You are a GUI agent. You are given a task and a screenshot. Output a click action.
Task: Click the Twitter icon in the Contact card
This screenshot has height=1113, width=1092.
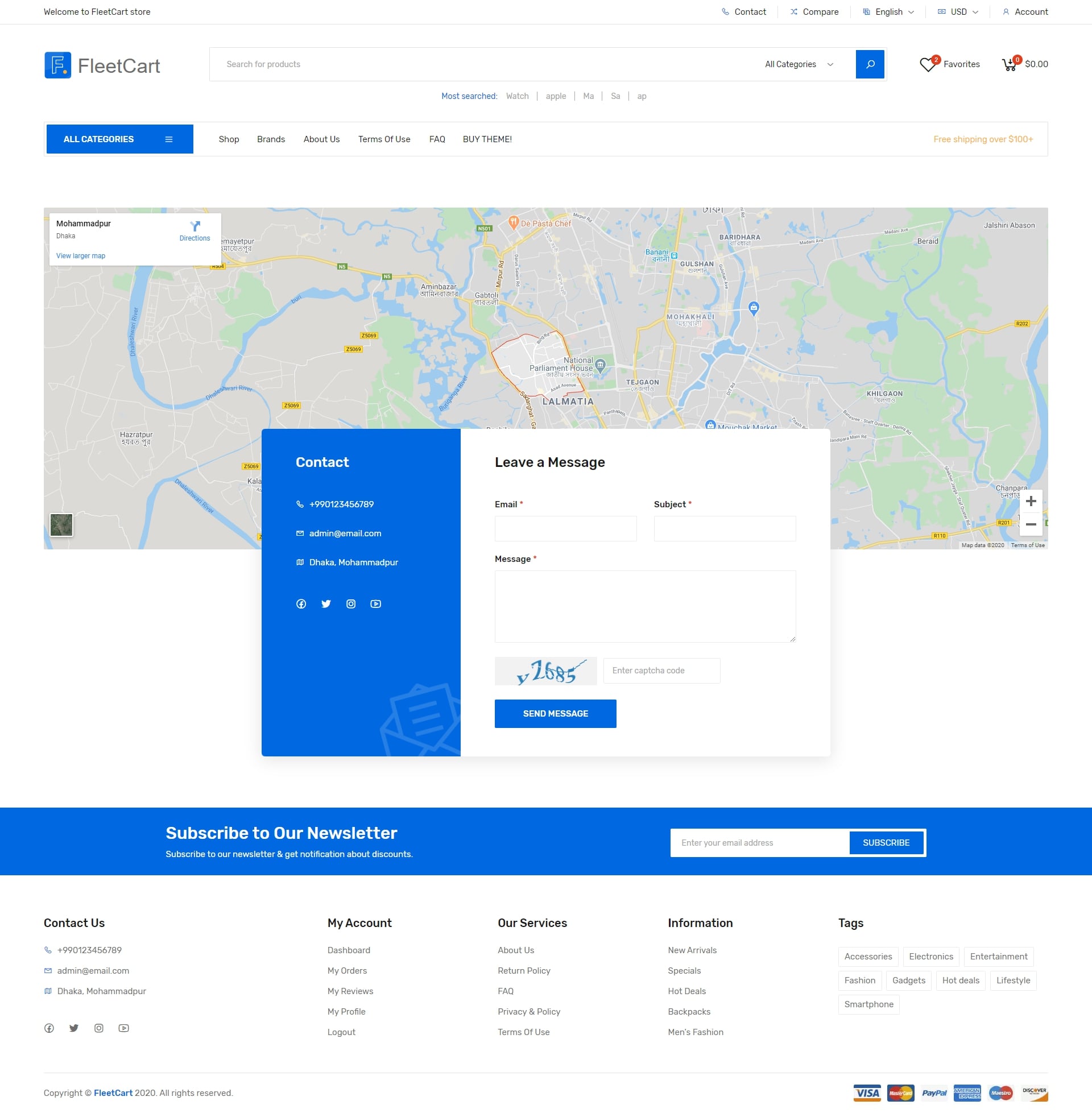pos(326,603)
